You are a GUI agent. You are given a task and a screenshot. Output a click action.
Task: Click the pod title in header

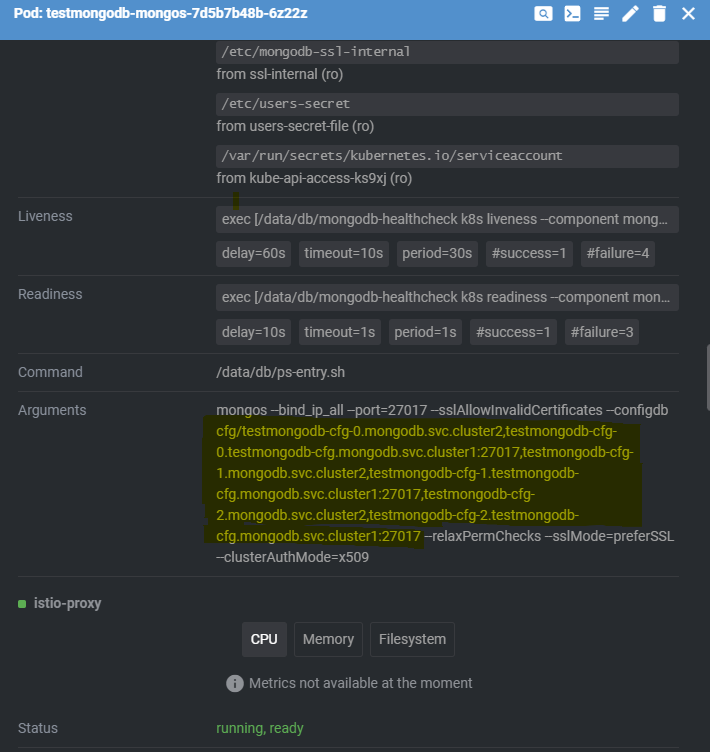(x=160, y=13)
